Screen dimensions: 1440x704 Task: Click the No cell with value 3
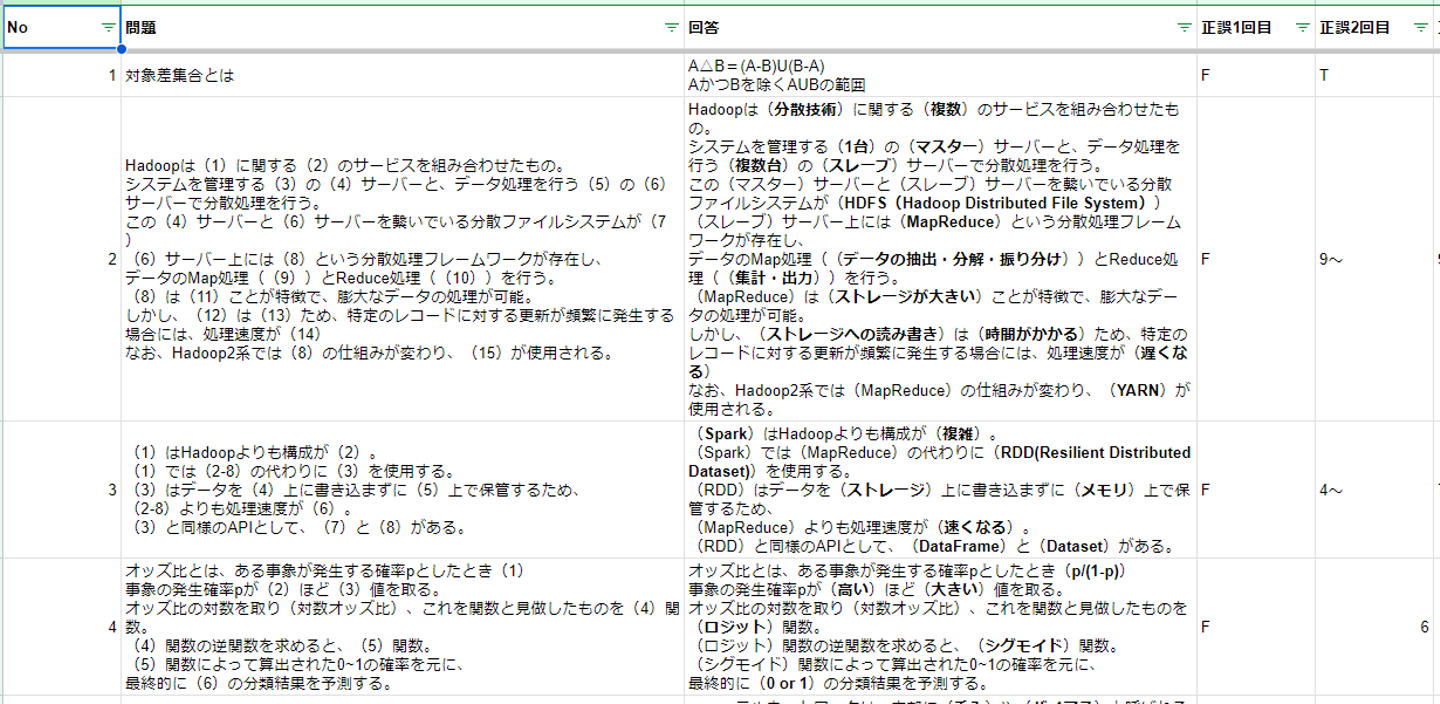pos(61,490)
